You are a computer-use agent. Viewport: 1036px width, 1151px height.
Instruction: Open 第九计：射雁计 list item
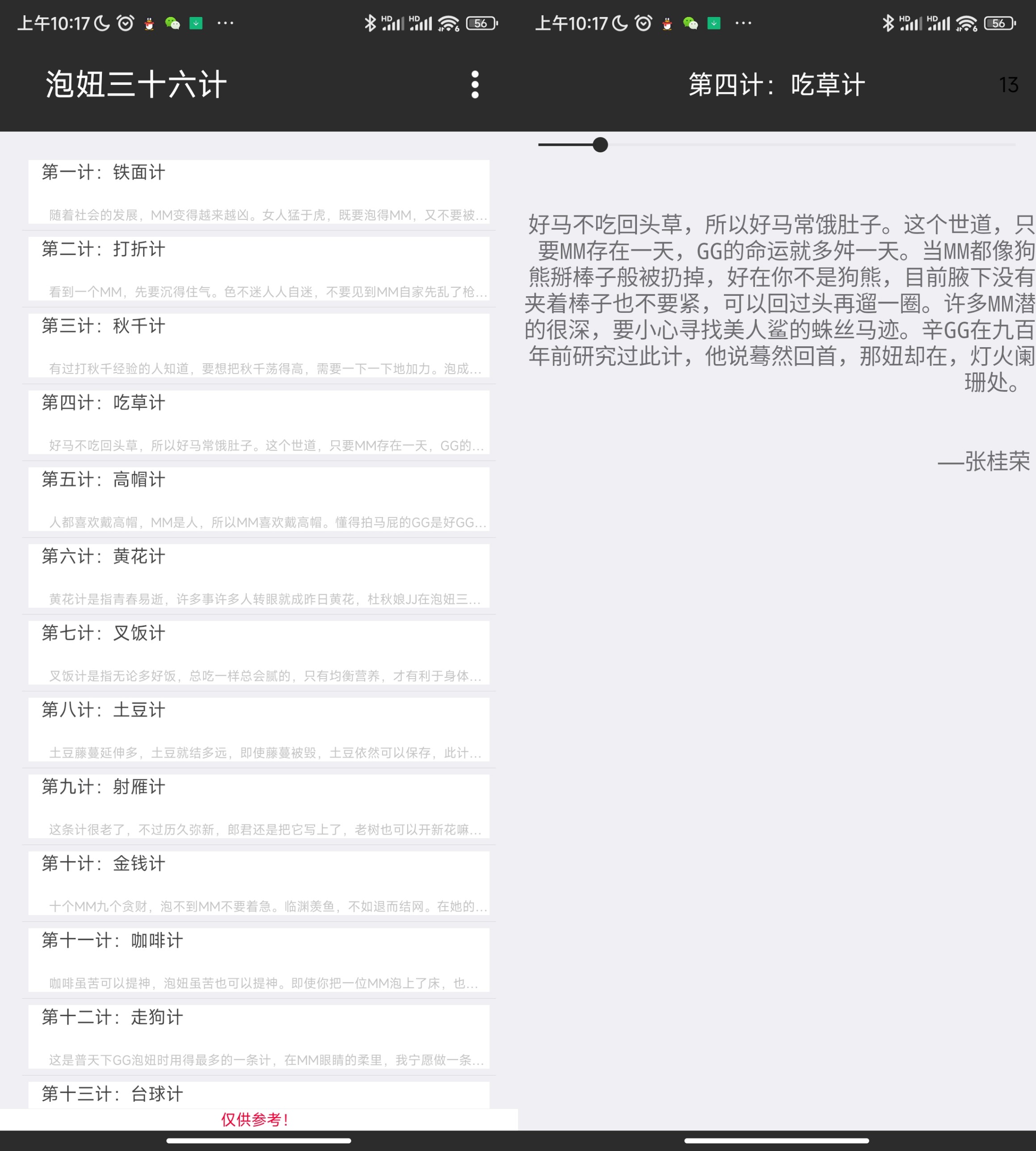[x=259, y=806]
